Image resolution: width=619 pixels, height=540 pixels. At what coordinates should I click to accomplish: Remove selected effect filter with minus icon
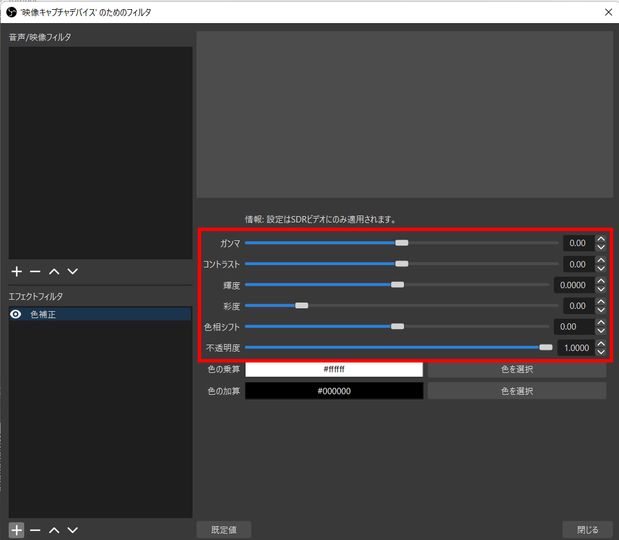(x=35, y=529)
